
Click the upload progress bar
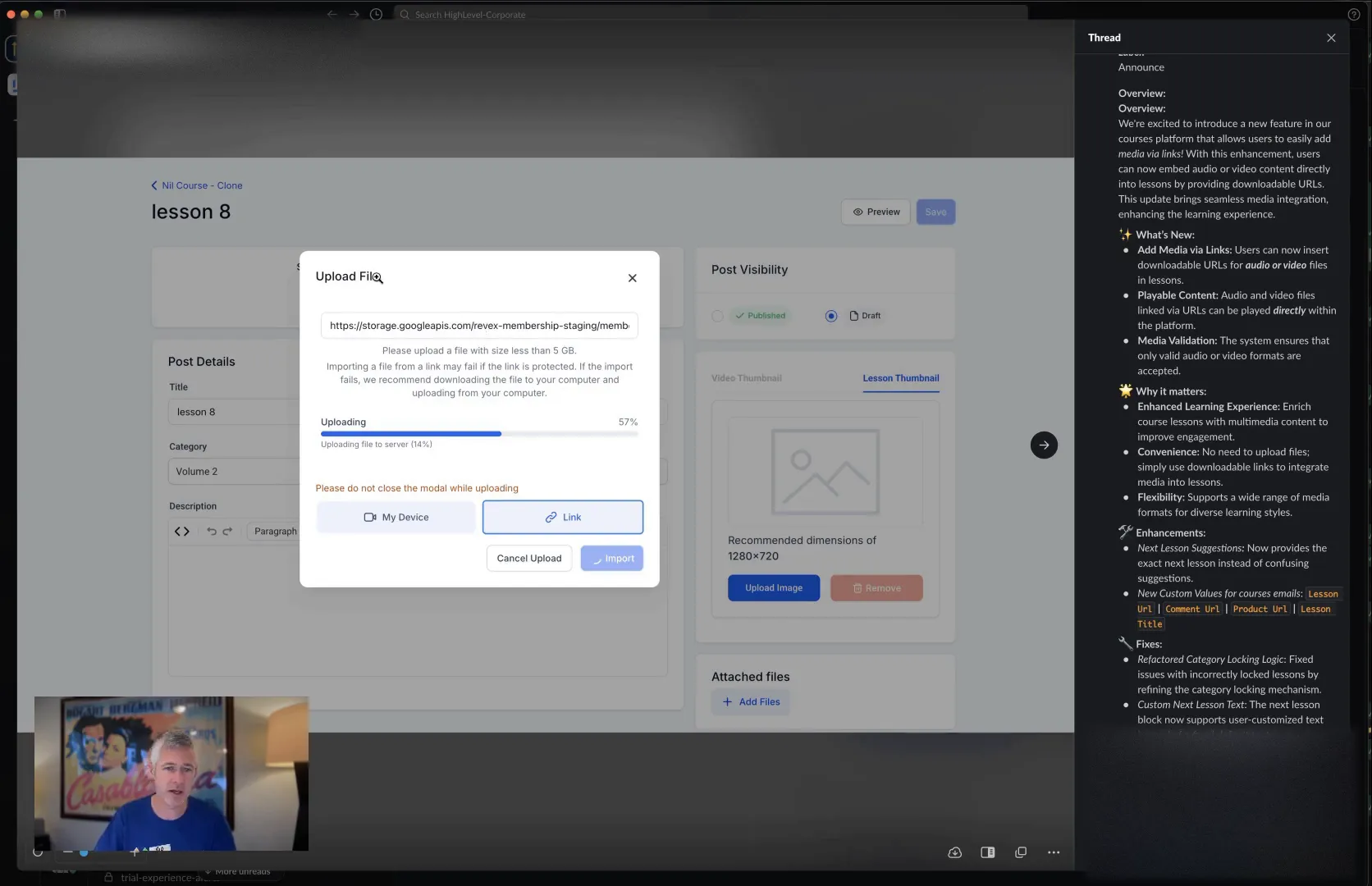coord(479,434)
